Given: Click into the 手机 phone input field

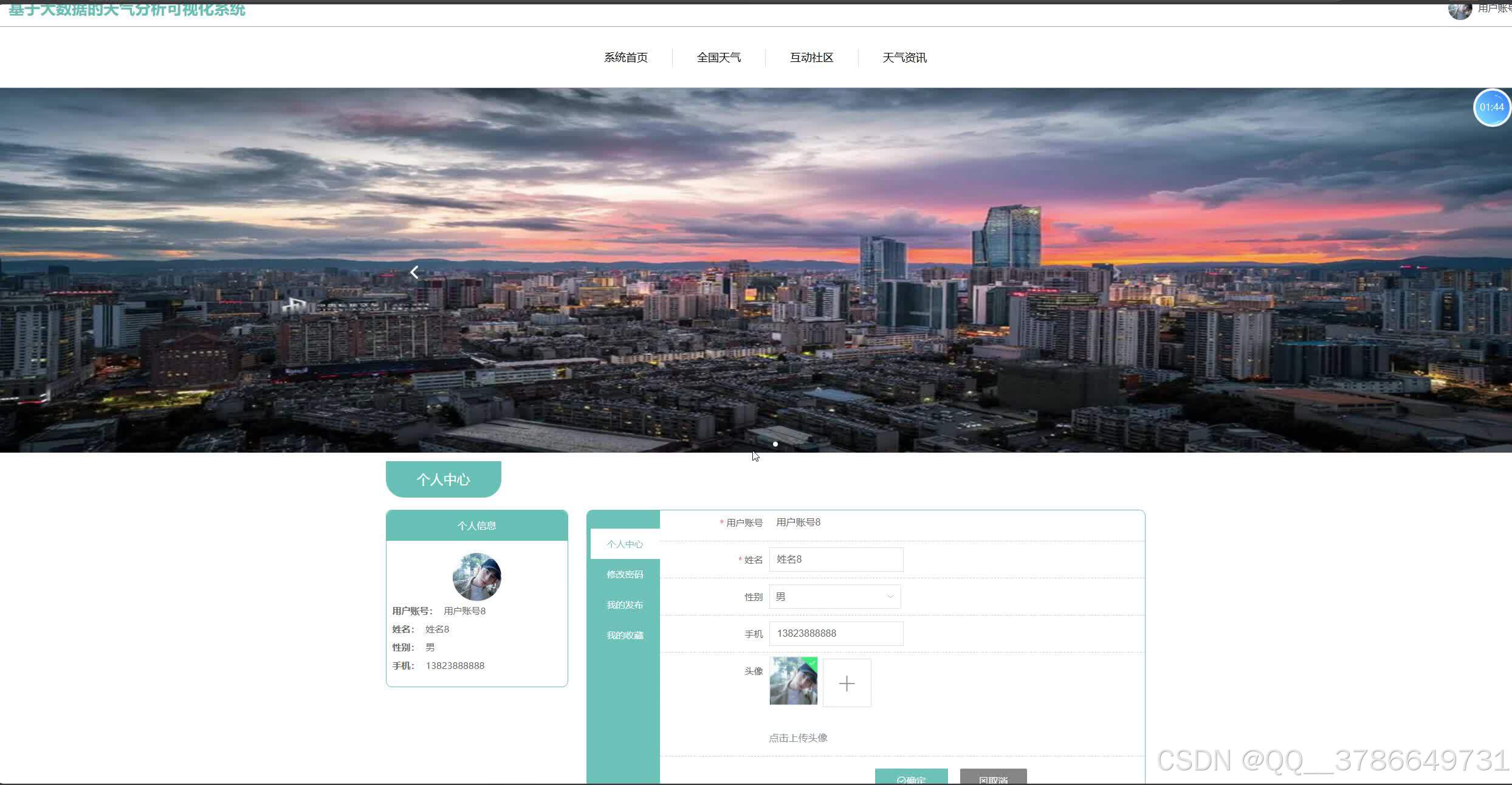Looking at the screenshot, I should 836,634.
